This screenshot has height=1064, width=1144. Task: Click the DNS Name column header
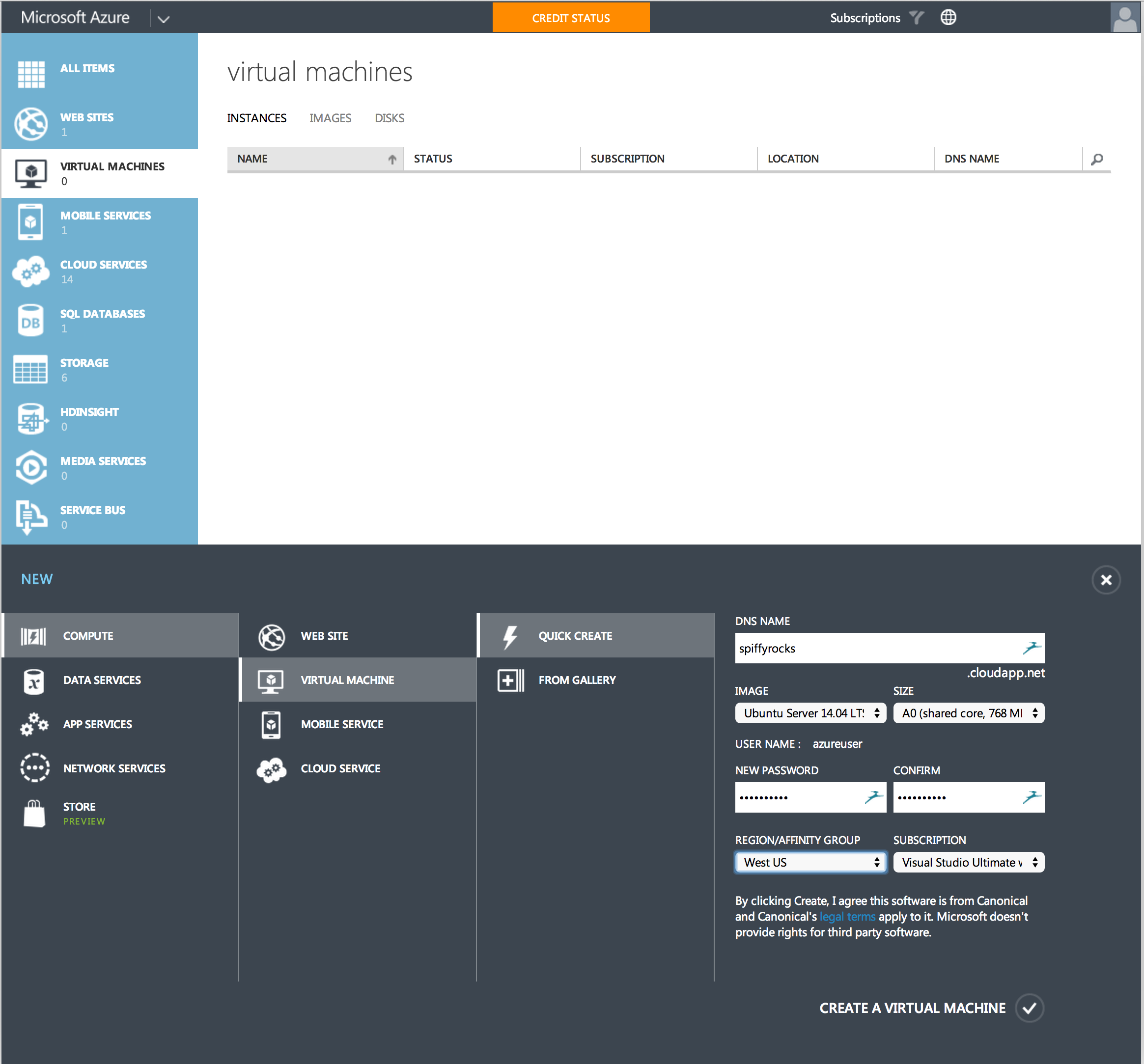[1007, 159]
